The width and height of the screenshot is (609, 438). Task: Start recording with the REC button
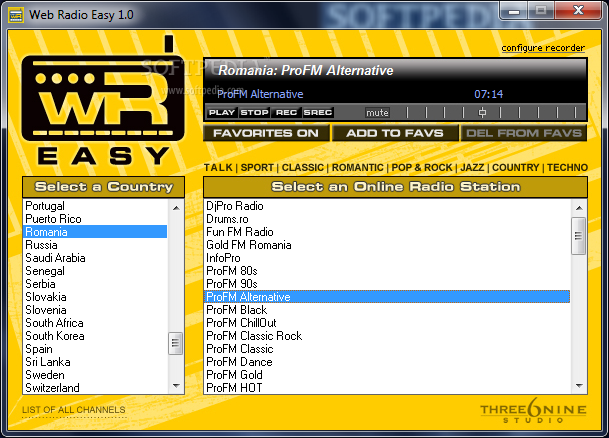[x=286, y=113]
